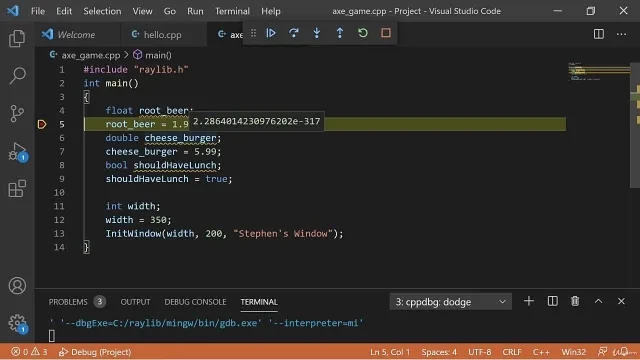Viewport: 640px width, 360px height.
Task: Switch to the PROBLEMS panel tab
Action: pos(76,302)
